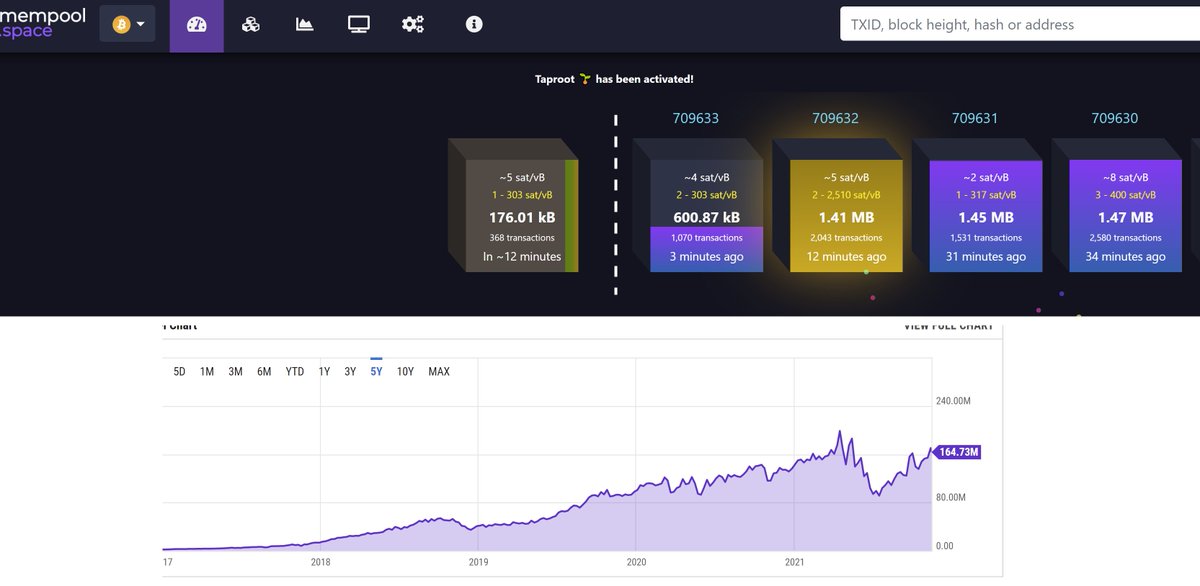This screenshot has width=1200, height=586.
Task: Open the mempool.space logo home link
Action: pos(43,23)
